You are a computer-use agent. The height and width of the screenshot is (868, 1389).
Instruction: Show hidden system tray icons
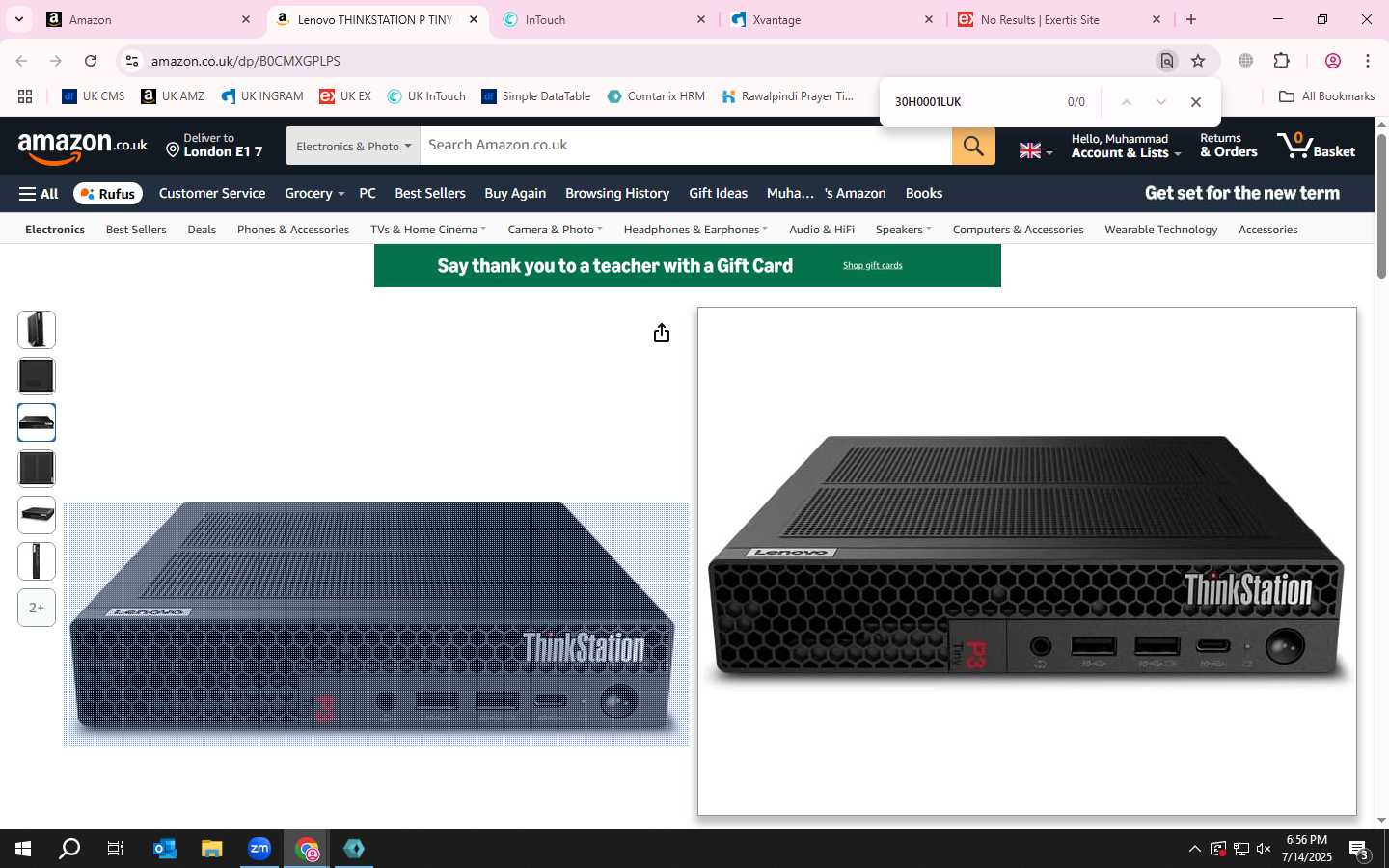point(1194,849)
